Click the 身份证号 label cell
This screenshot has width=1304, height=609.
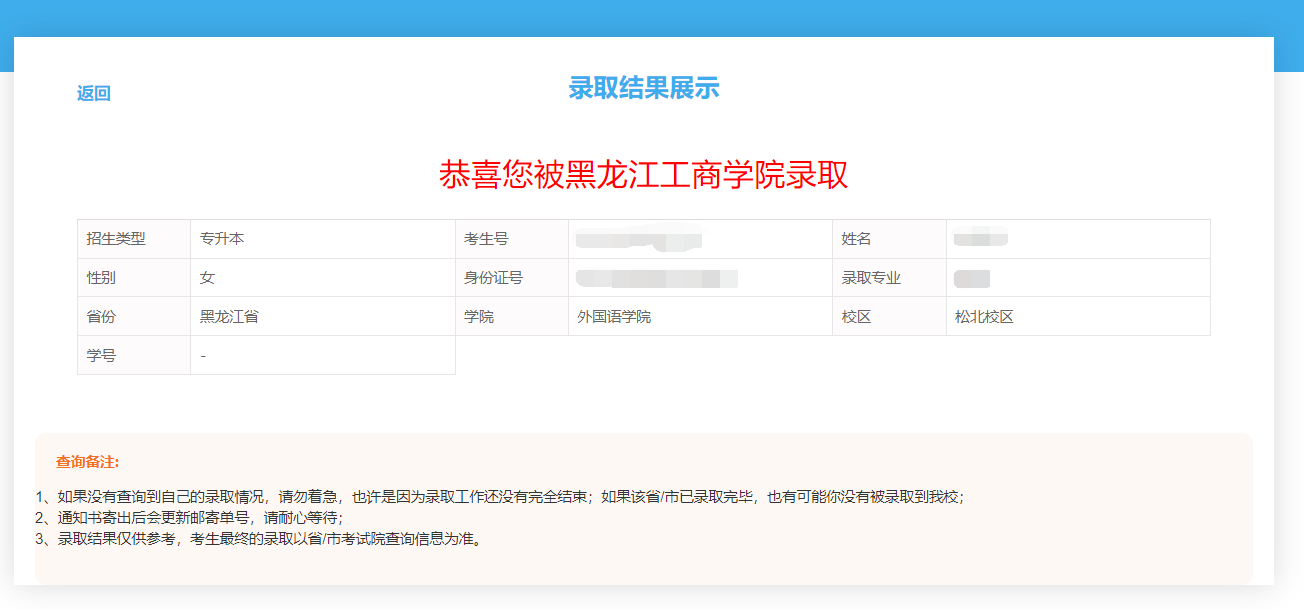[512, 278]
